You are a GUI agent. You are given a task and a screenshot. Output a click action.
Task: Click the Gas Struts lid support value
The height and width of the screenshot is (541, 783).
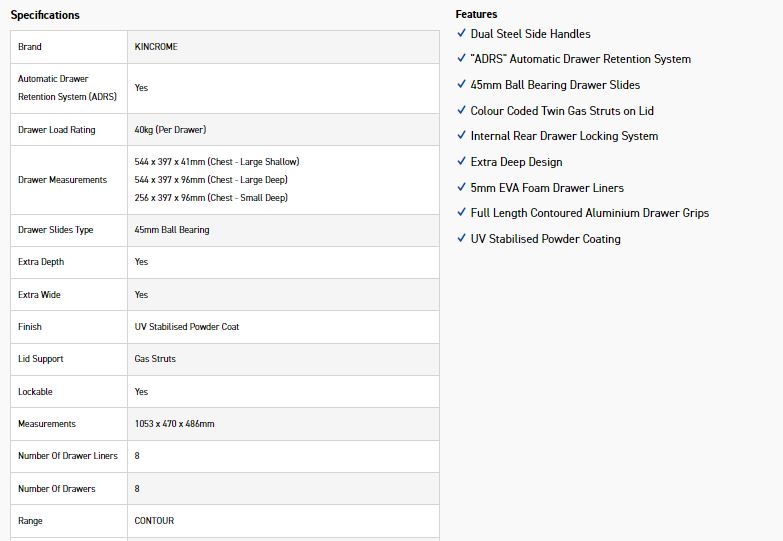pos(155,359)
